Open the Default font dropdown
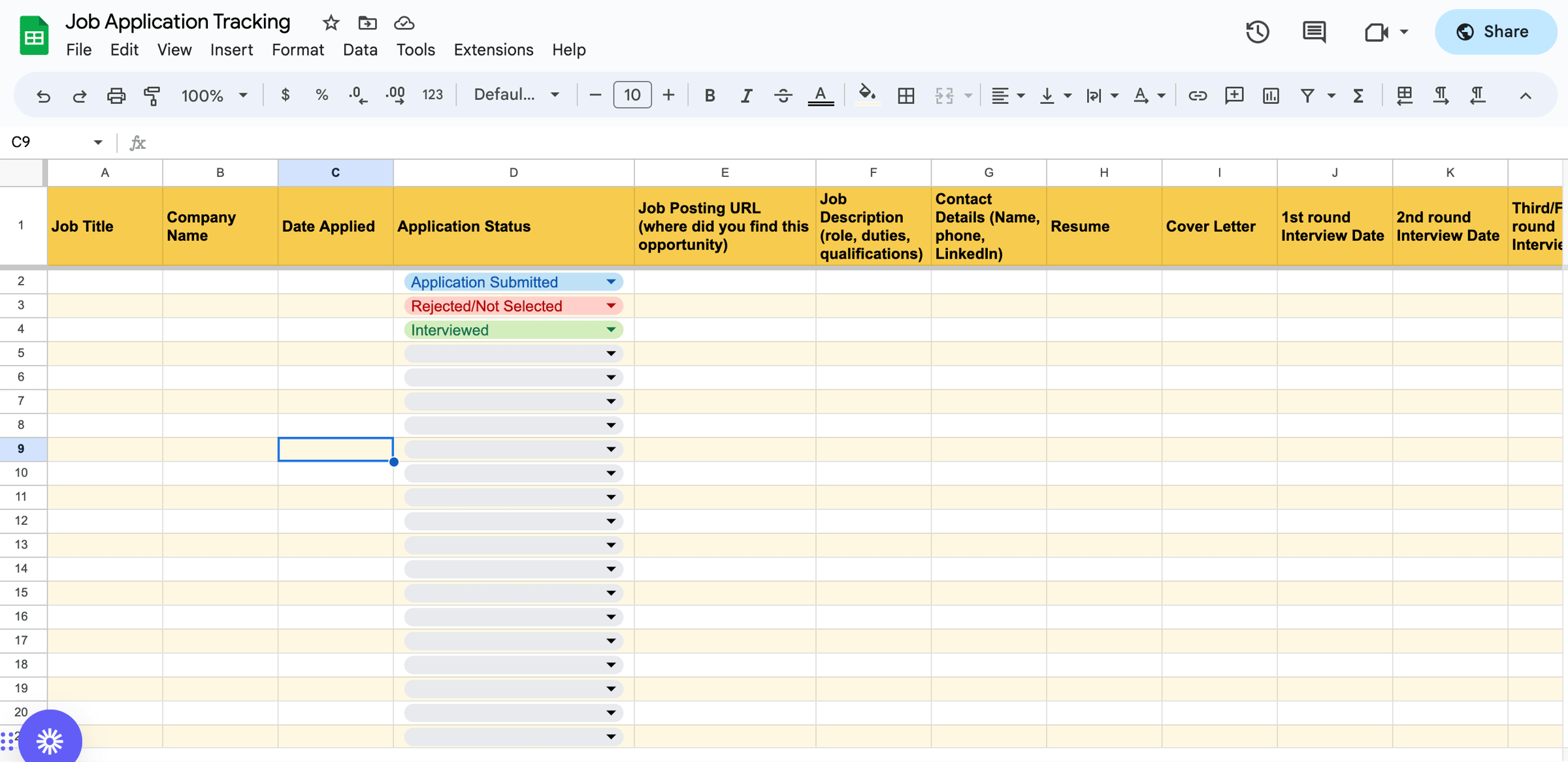 (516, 95)
